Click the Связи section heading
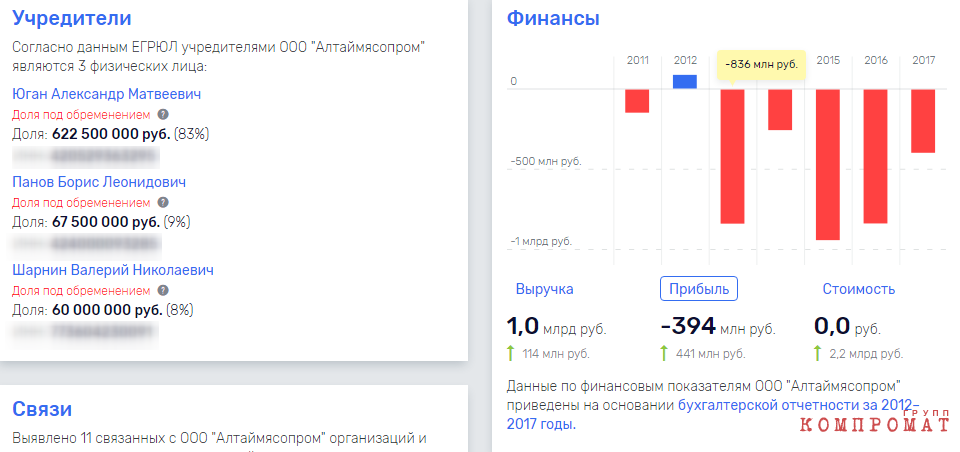Screen dimensions: 960x452 [x=42, y=410]
